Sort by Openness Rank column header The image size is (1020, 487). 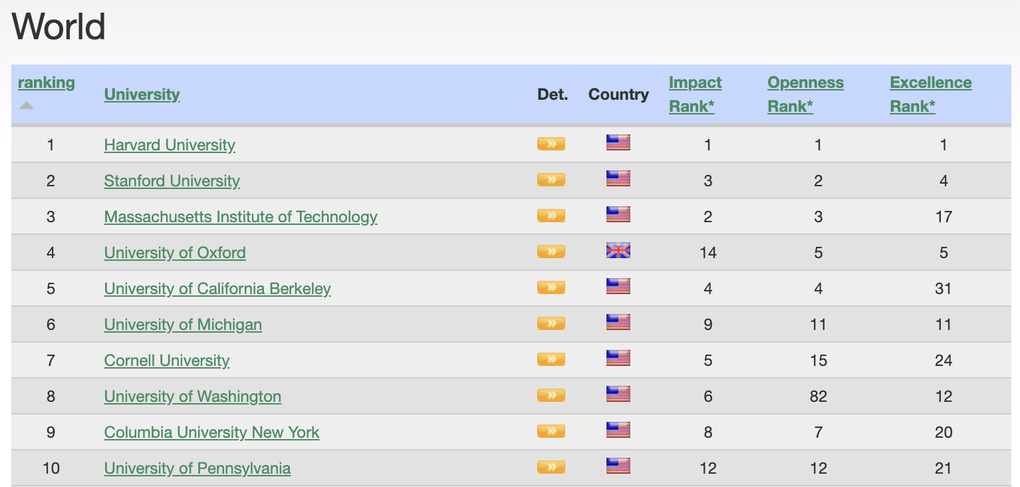point(805,94)
